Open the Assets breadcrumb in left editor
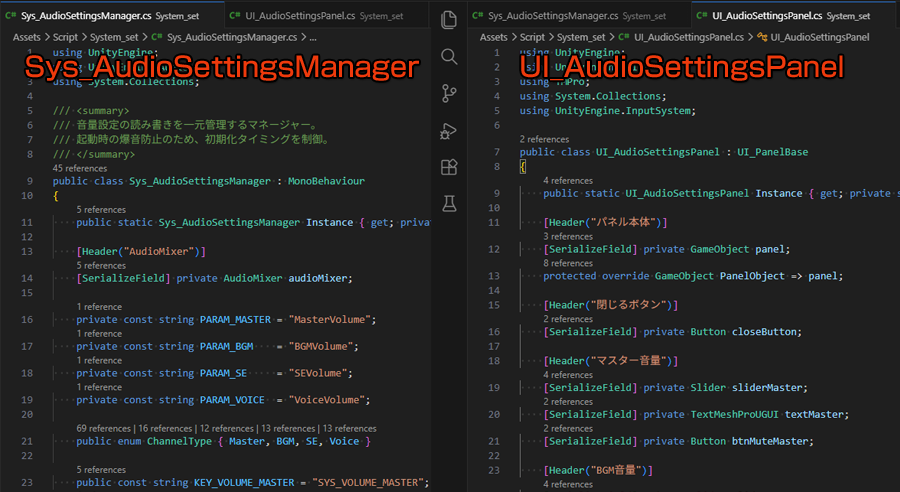The image size is (900, 492). click(x=27, y=36)
